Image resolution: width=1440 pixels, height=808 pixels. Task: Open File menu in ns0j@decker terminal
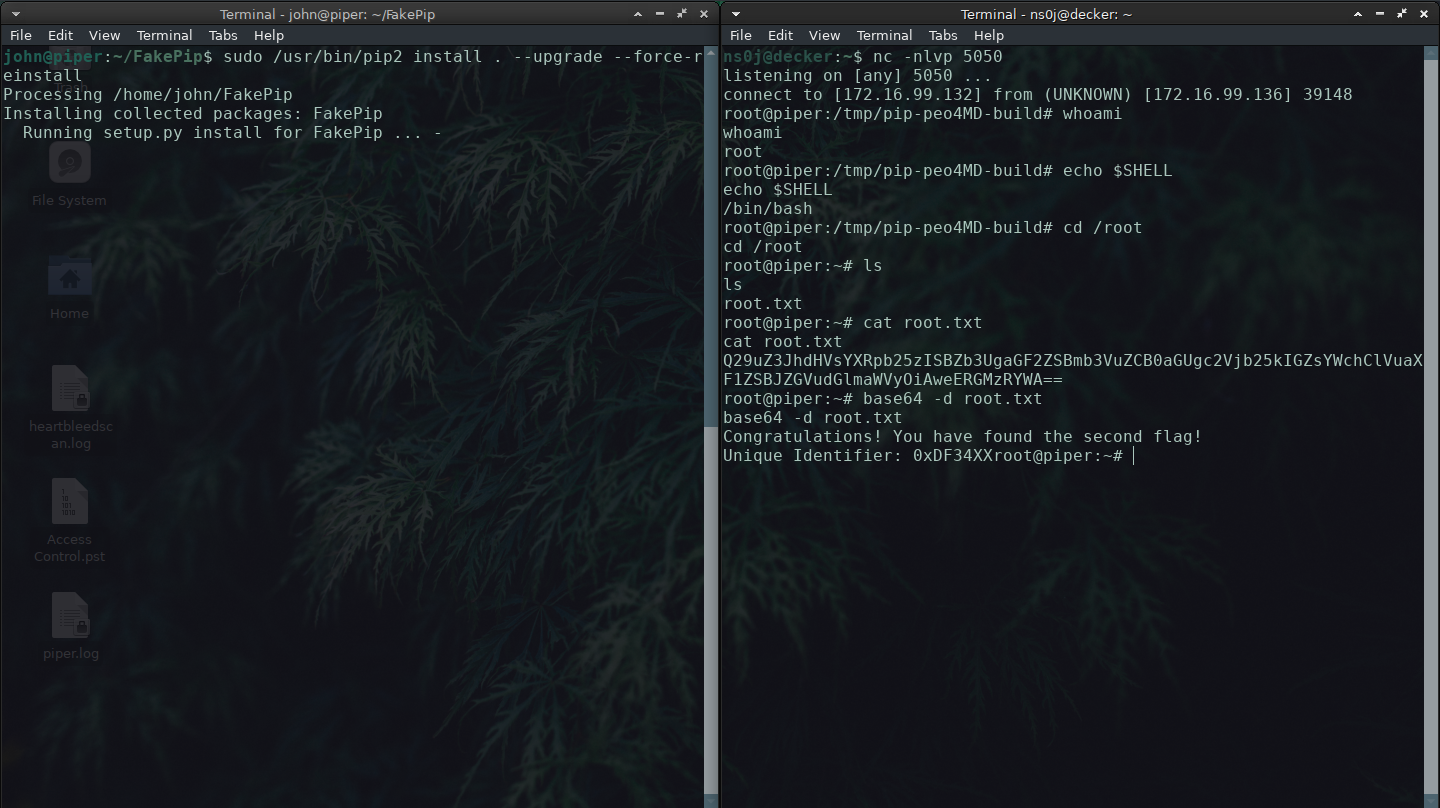click(741, 35)
